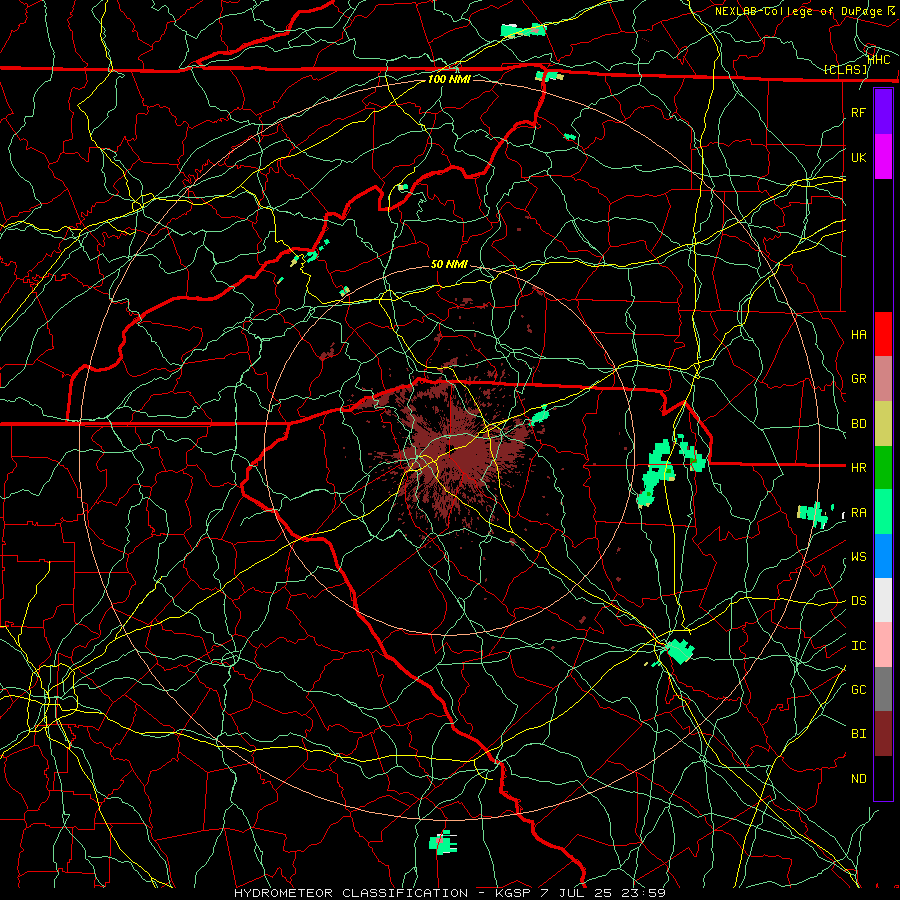Click the IC light pink legend swatch
The width and height of the screenshot is (900, 900).
pos(883,645)
